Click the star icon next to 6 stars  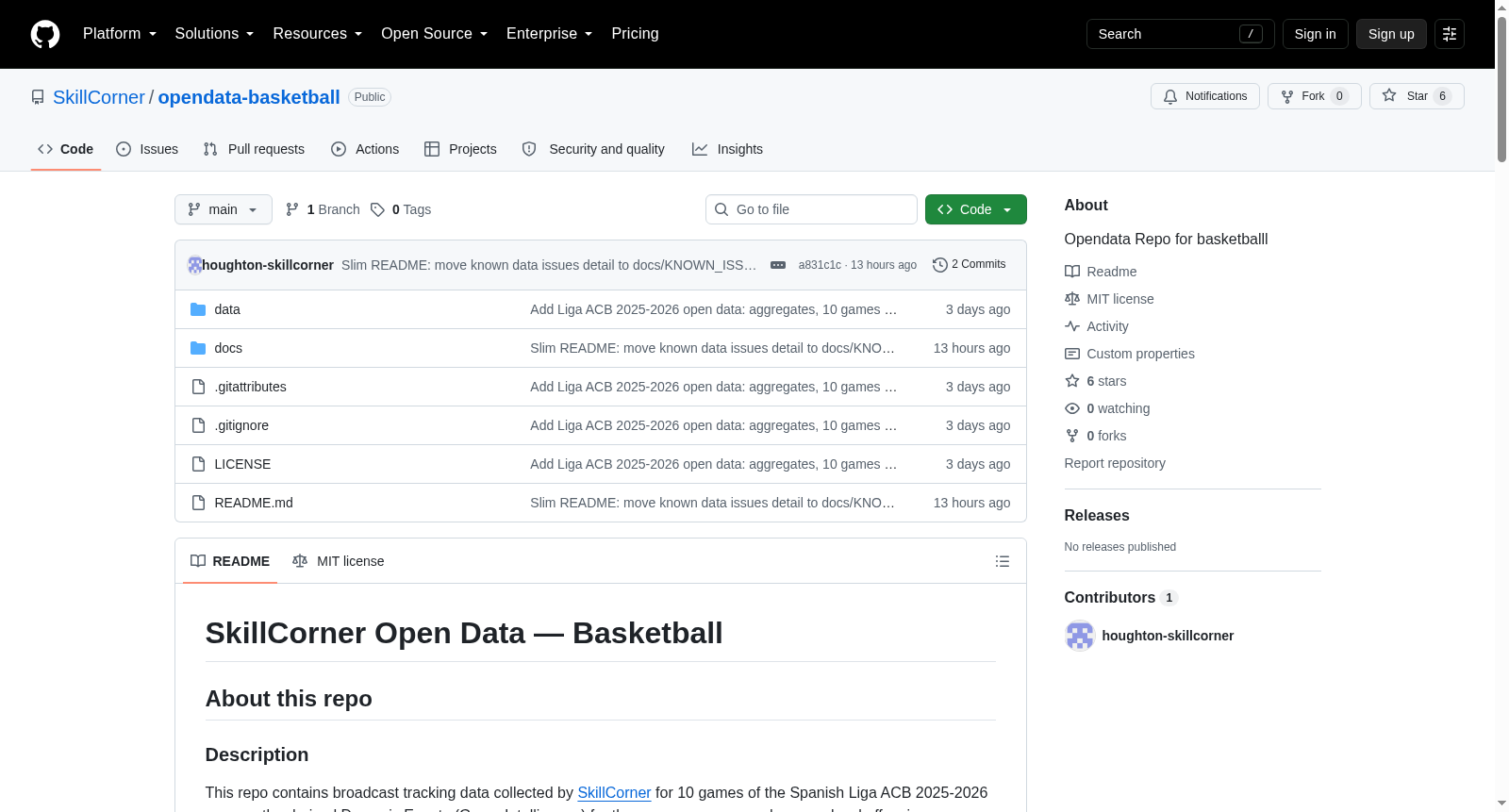pyautogui.click(x=1072, y=381)
